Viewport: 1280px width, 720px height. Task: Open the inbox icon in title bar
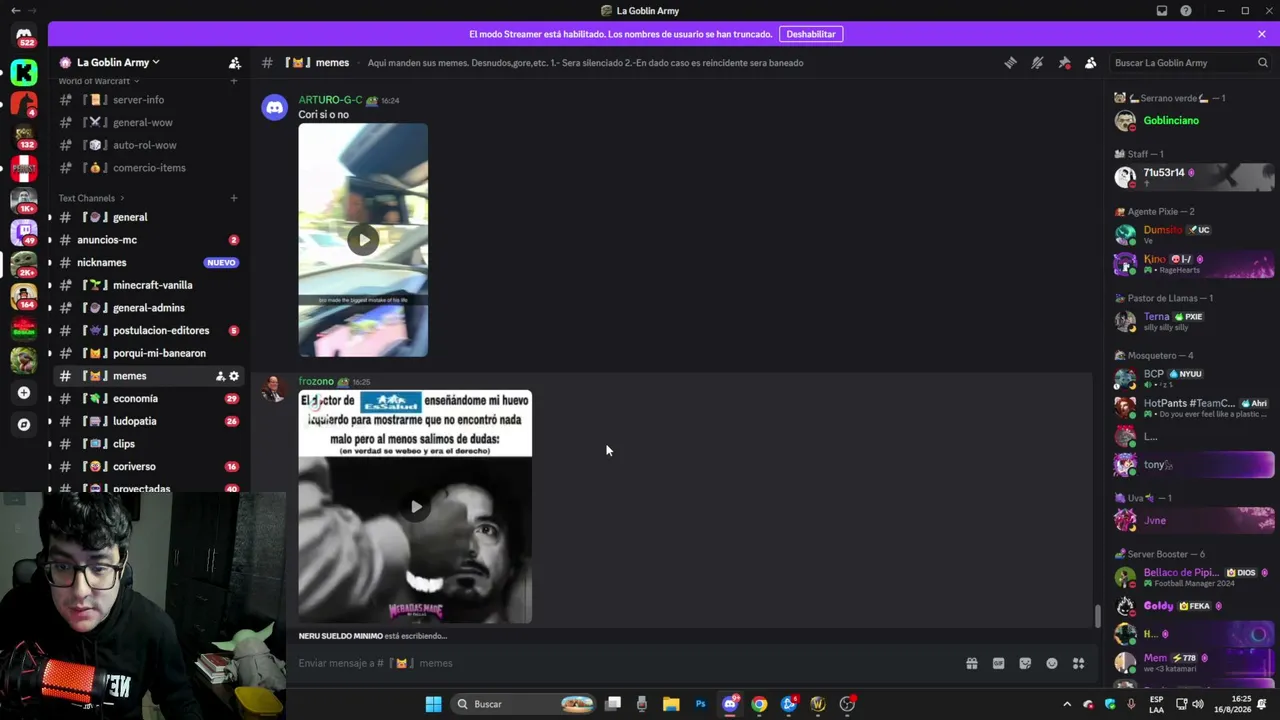(x=1162, y=11)
